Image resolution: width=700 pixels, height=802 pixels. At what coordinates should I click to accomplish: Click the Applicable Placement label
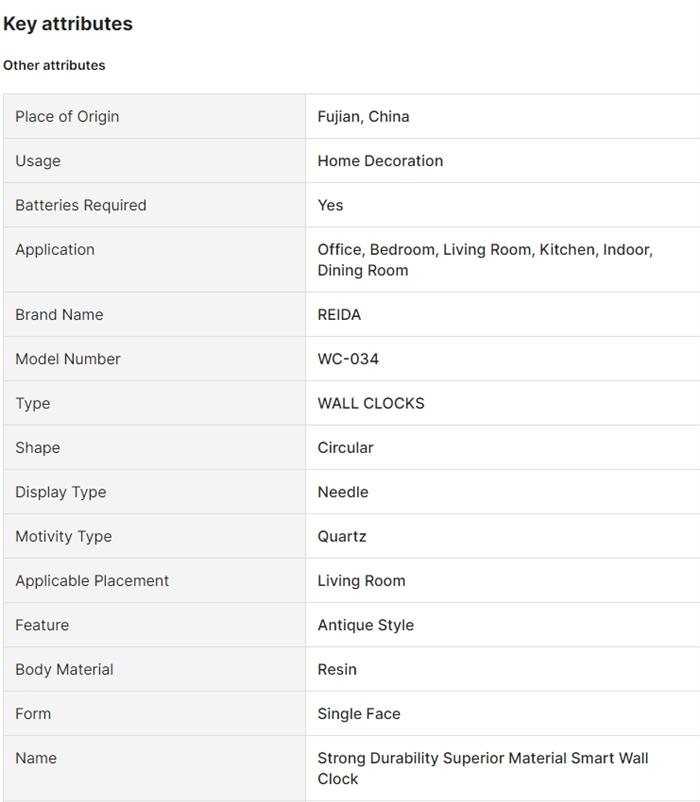pos(92,581)
